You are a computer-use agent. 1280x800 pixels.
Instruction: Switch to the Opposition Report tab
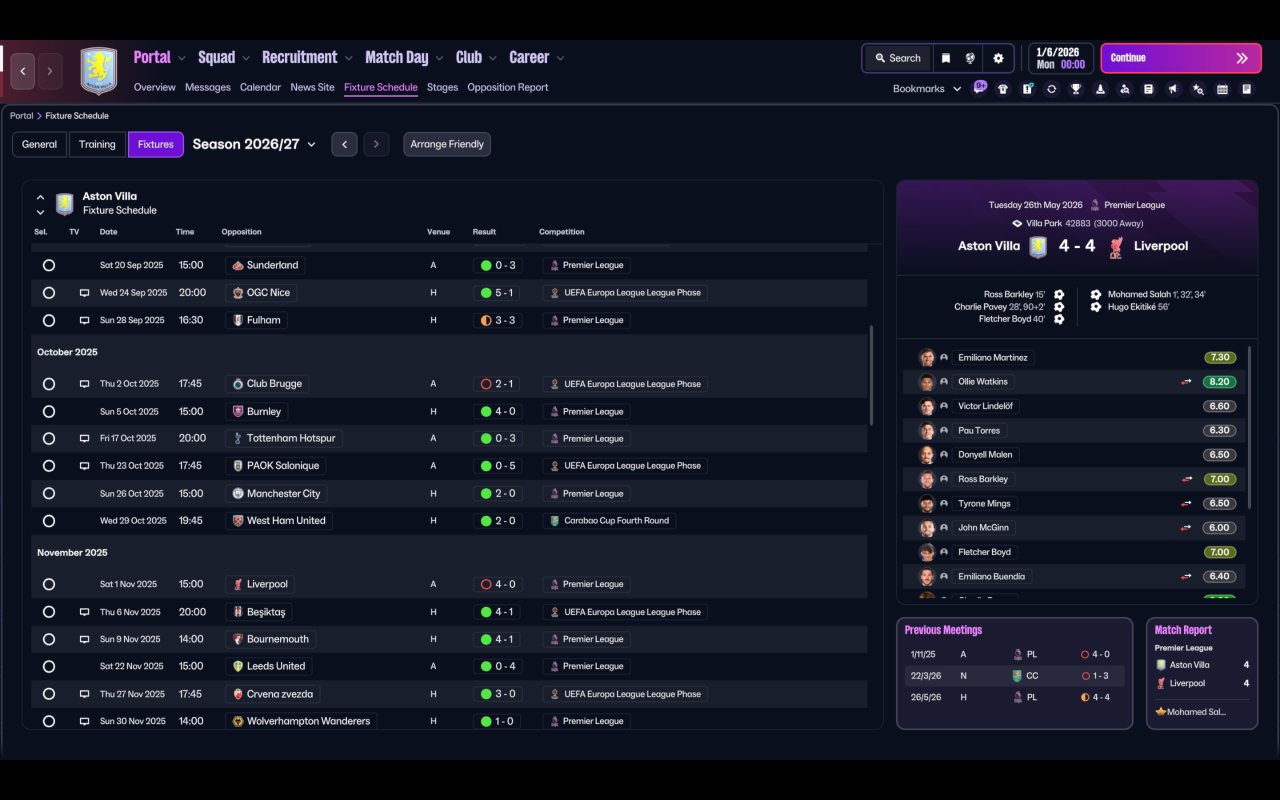508,87
